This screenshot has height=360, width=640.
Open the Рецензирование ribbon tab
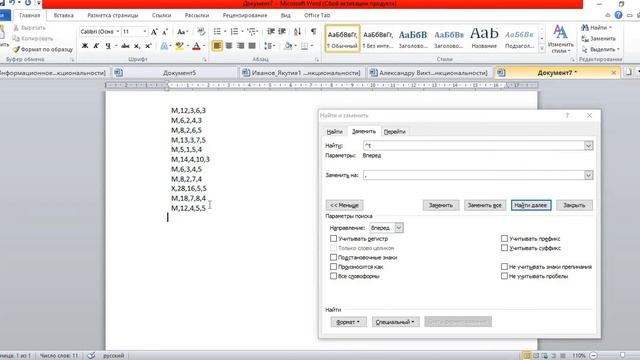coord(245,15)
